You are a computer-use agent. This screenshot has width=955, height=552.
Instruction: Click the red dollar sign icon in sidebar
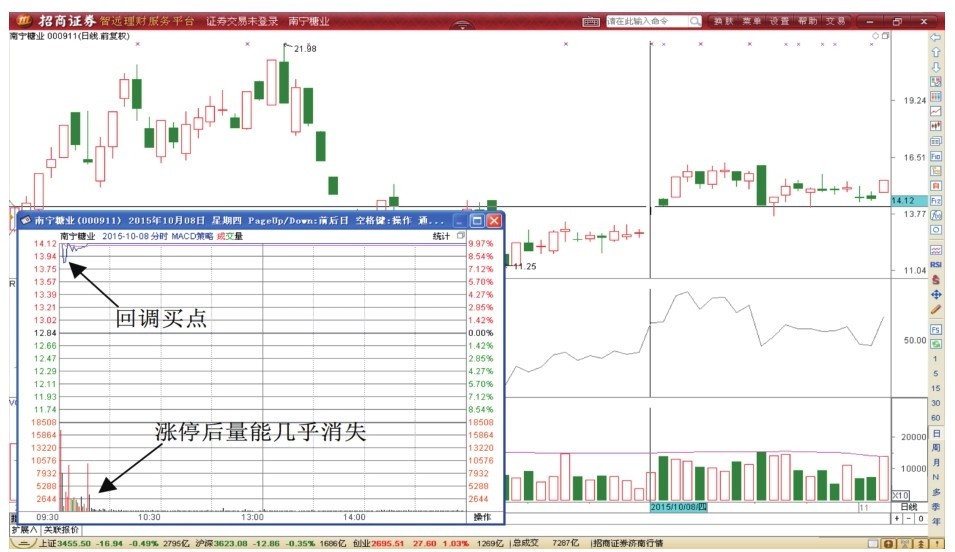point(936,280)
